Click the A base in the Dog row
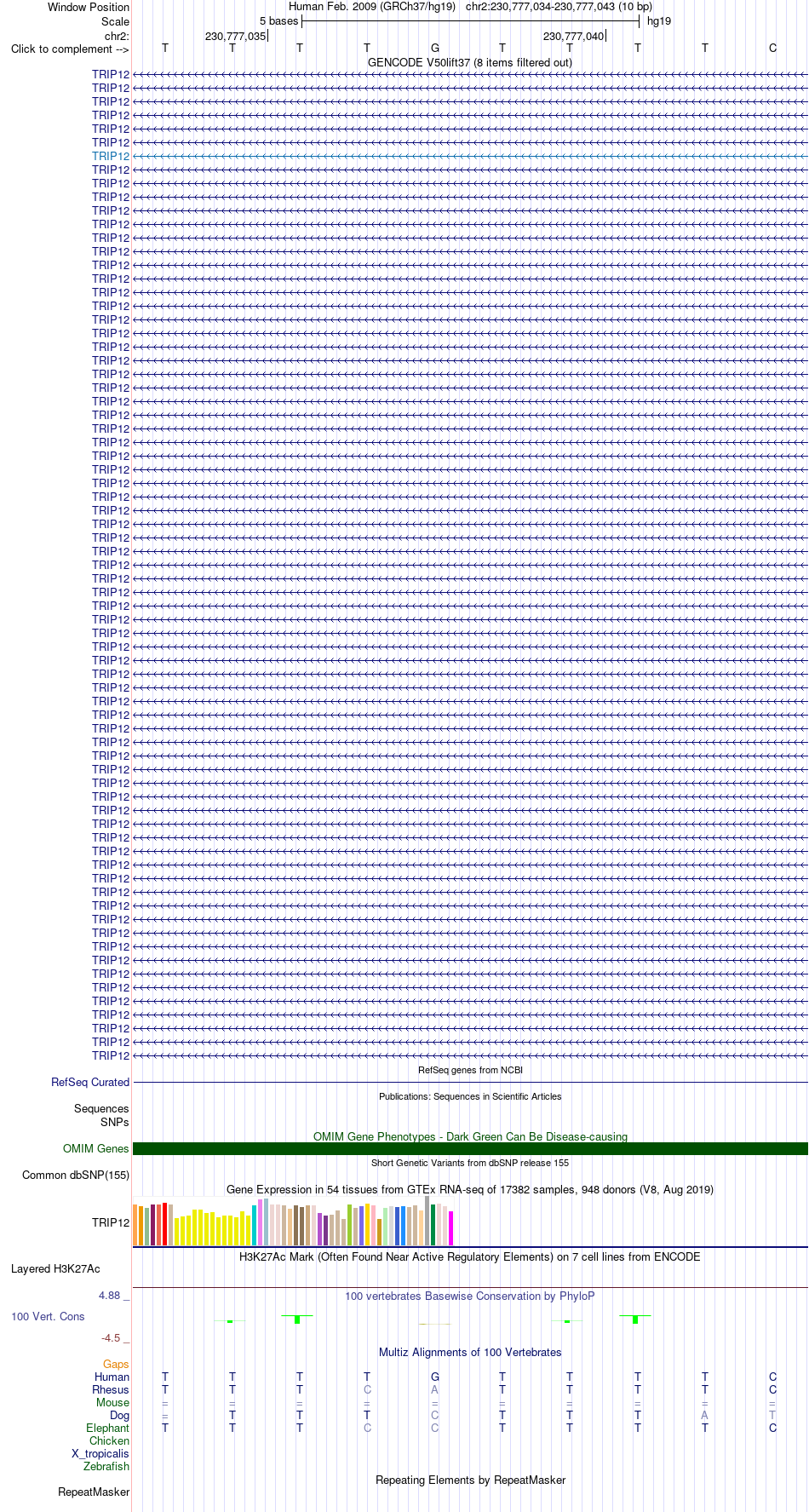This screenshot has height=1512, width=809. pos(705,1415)
